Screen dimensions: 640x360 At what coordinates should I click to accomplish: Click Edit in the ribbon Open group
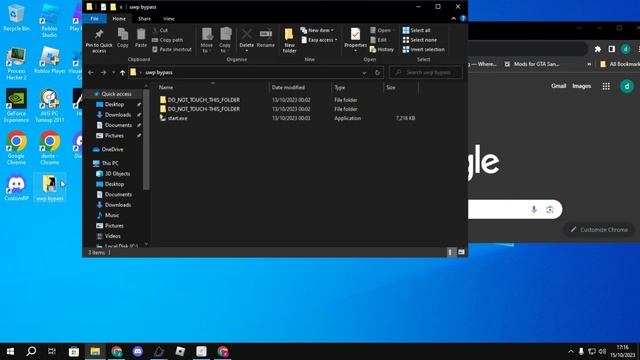tap(378, 40)
